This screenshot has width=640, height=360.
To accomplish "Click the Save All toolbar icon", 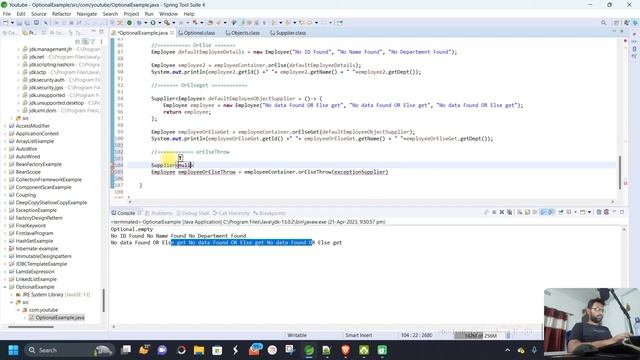I will click(27, 23).
